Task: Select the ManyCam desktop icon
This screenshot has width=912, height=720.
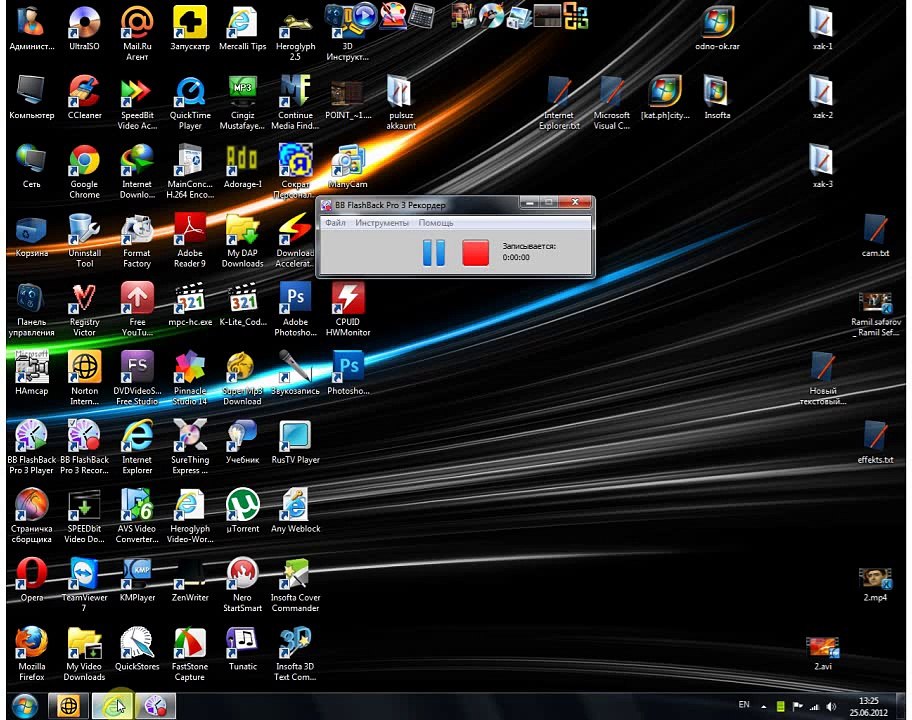Action: [x=348, y=167]
